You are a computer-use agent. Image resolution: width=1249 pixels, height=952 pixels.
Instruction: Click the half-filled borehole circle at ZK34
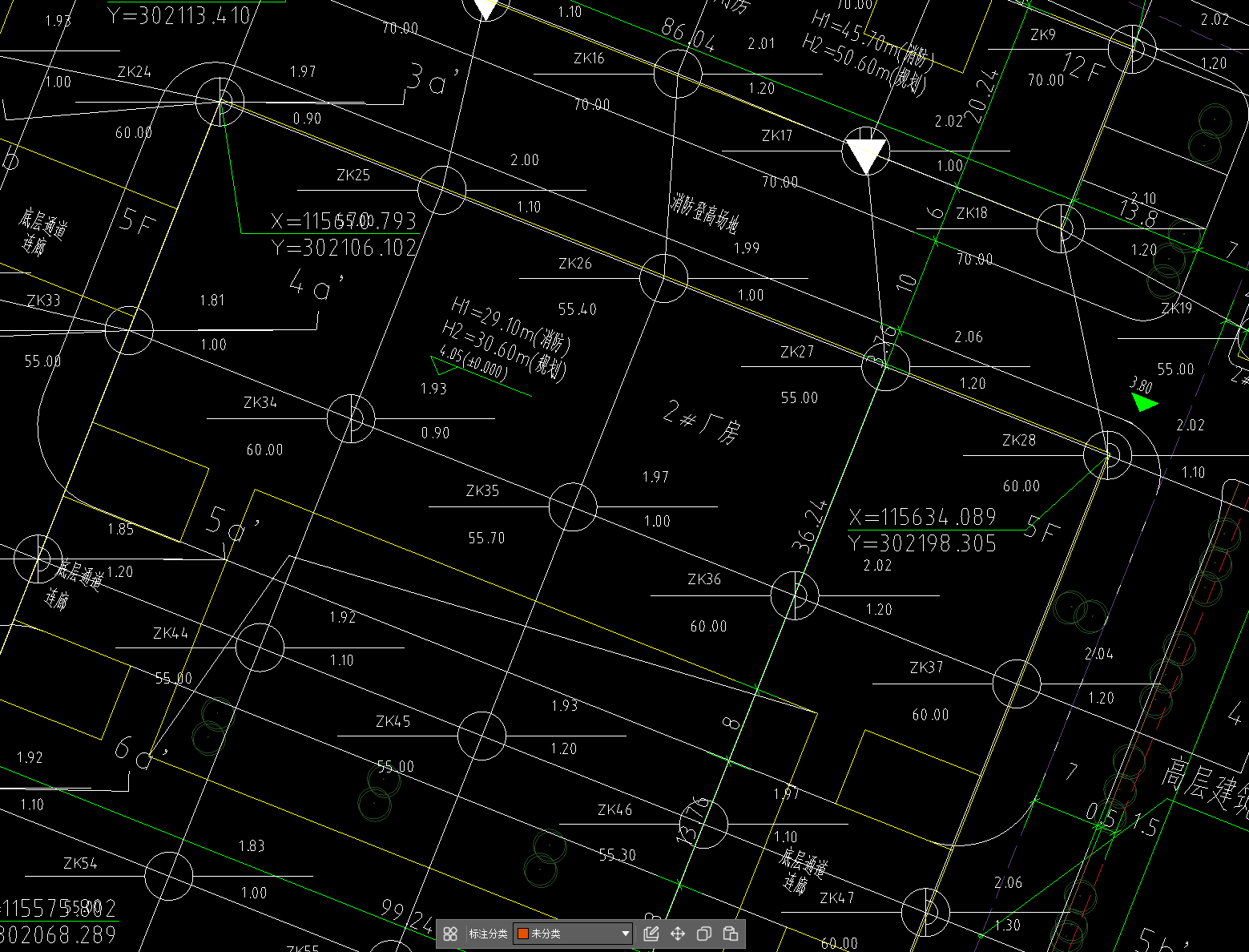351,418
